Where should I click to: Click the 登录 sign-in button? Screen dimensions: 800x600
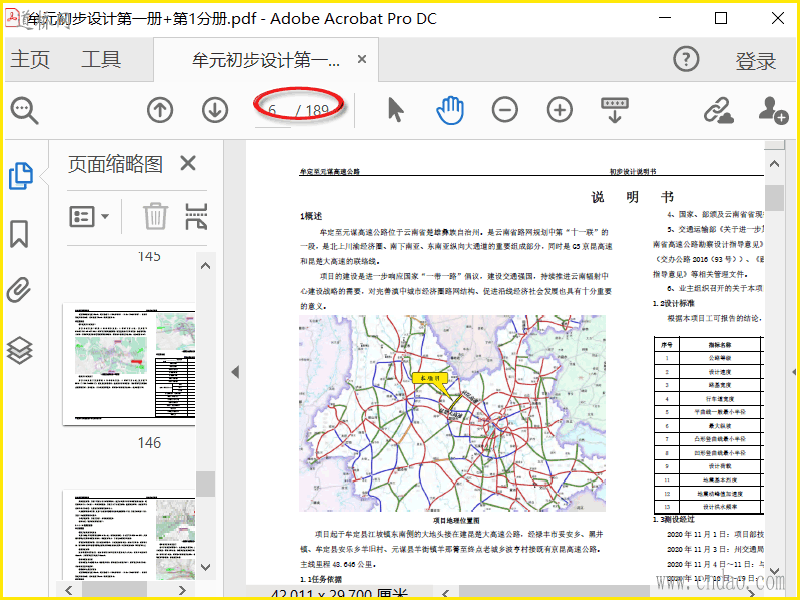(756, 61)
